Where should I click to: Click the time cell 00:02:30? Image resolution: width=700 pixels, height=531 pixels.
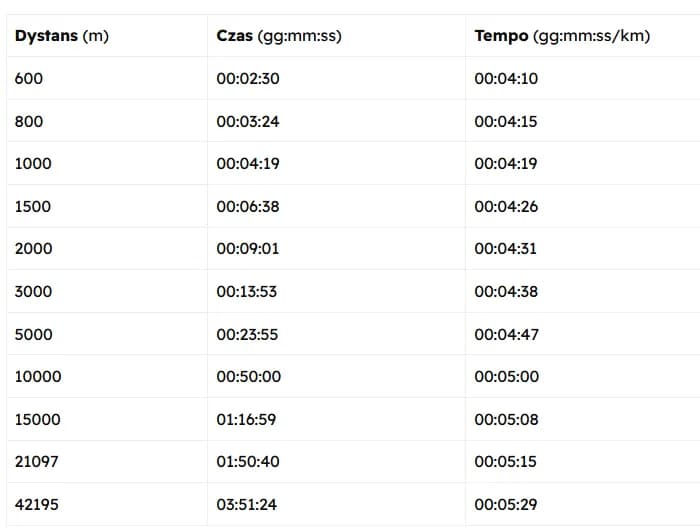pyautogui.click(x=248, y=78)
